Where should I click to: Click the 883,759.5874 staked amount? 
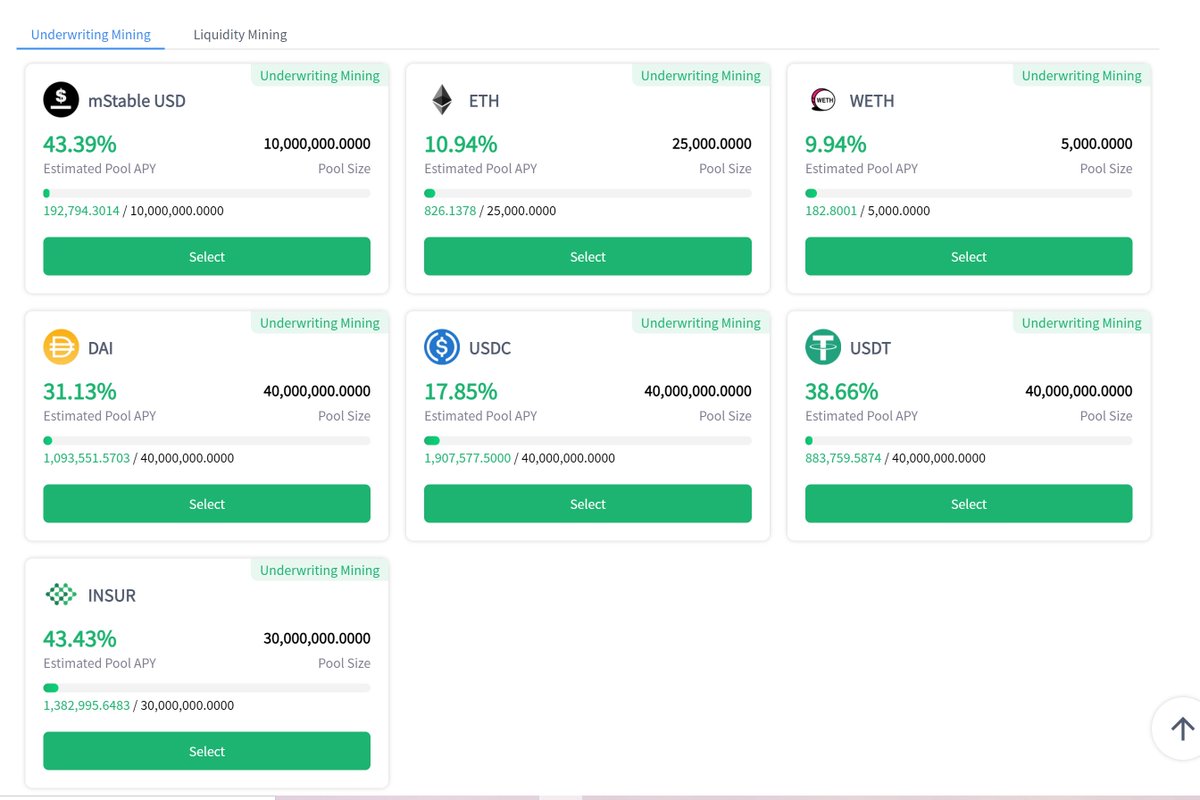[x=843, y=458]
